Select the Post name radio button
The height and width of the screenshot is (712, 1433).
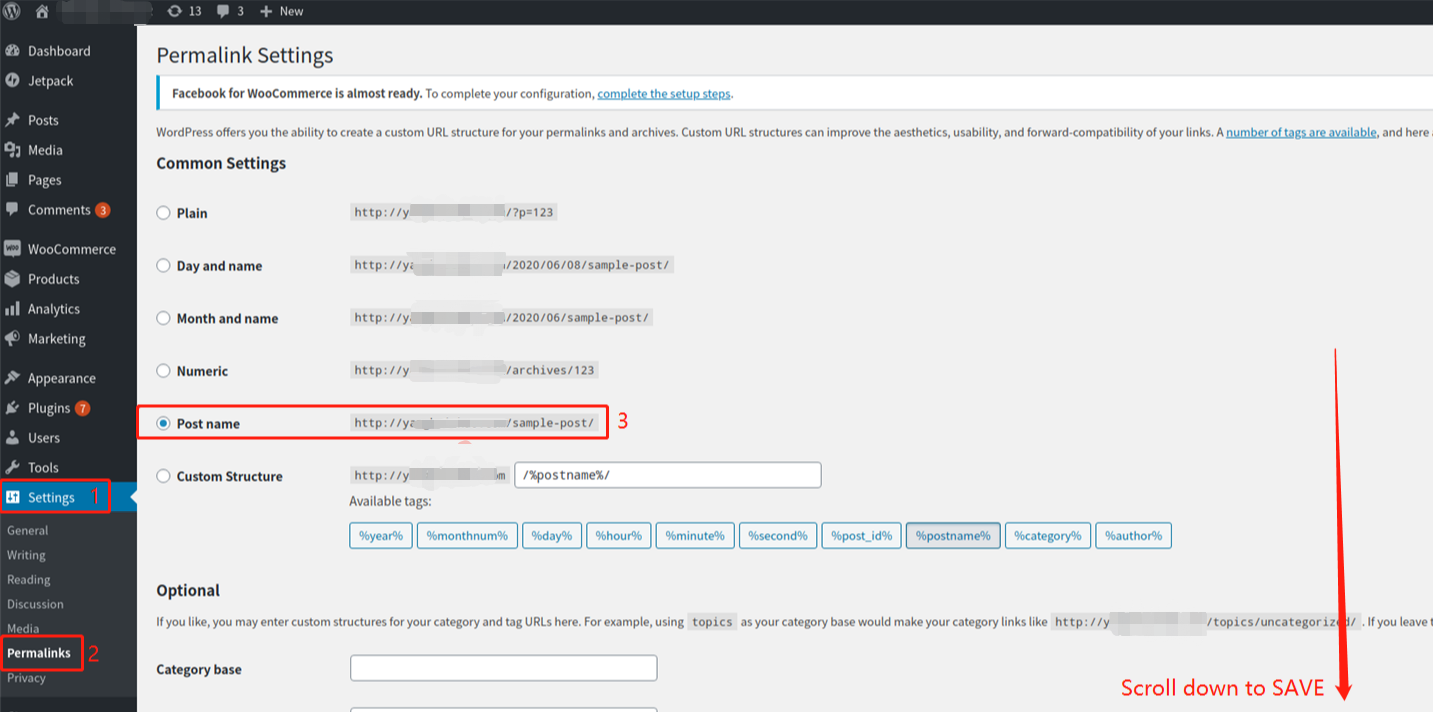(164, 424)
